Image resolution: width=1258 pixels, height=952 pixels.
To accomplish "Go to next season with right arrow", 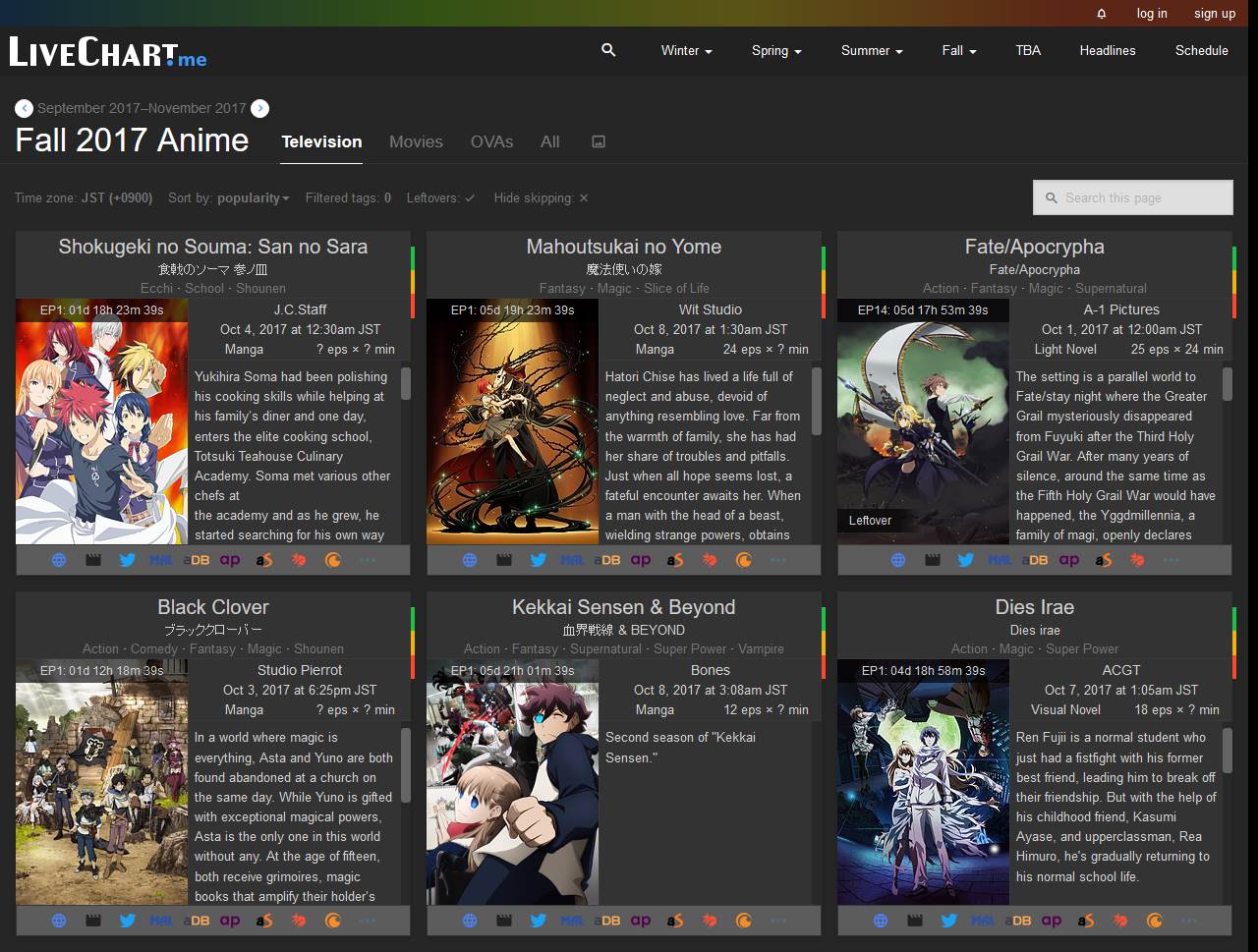I will 259,108.
